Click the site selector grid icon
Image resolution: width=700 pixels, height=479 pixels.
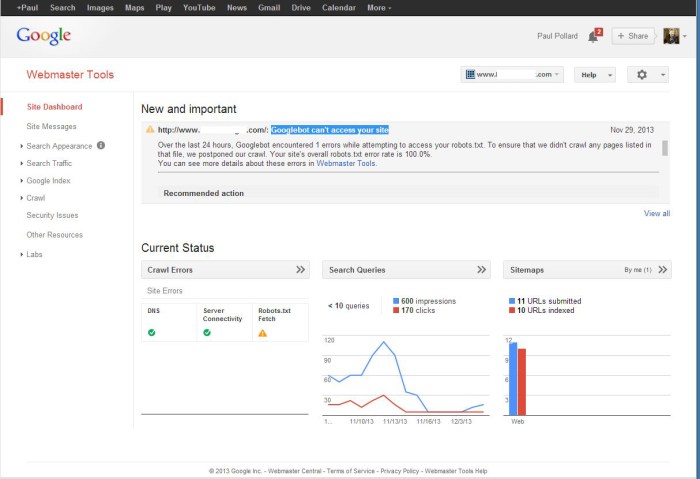coord(470,75)
